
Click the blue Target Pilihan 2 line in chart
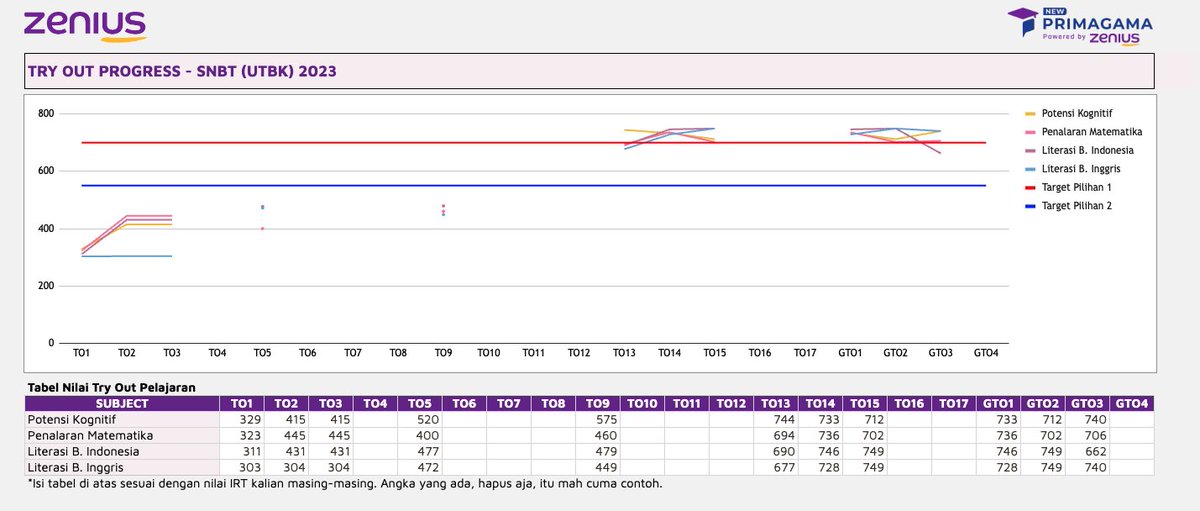[x=533, y=185]
